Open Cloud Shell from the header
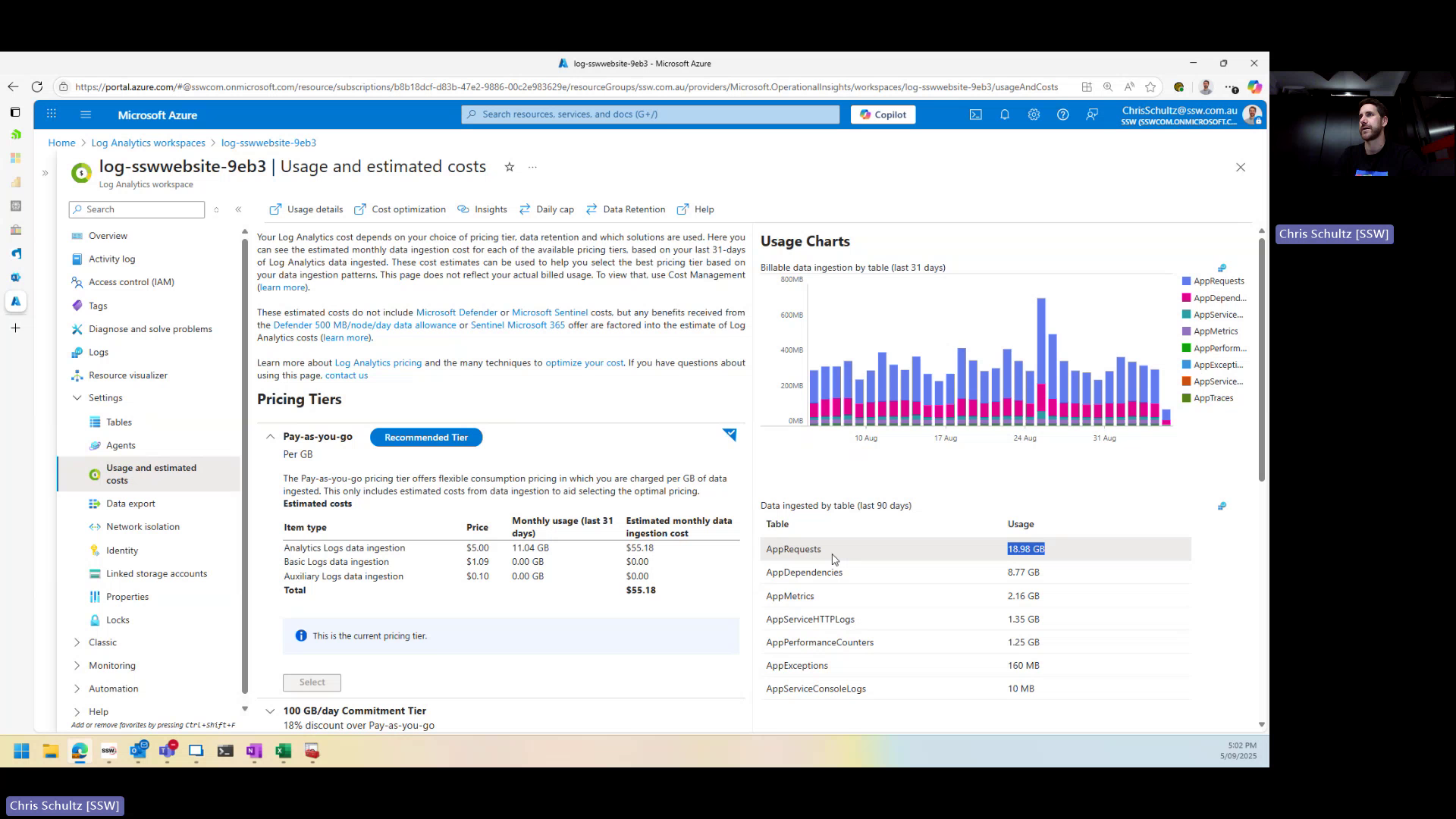The image size is (1456, 819). click(976, 115)
